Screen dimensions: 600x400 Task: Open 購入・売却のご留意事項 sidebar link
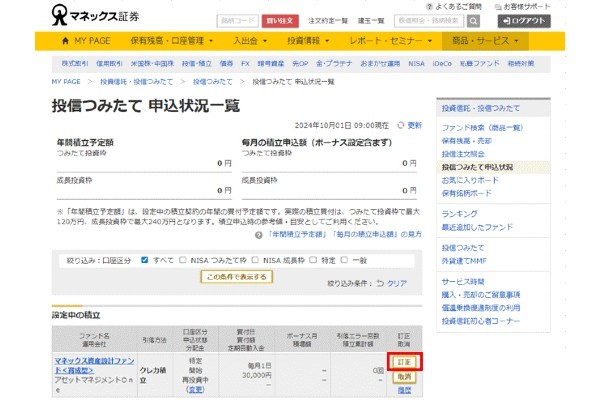point(481,295)
